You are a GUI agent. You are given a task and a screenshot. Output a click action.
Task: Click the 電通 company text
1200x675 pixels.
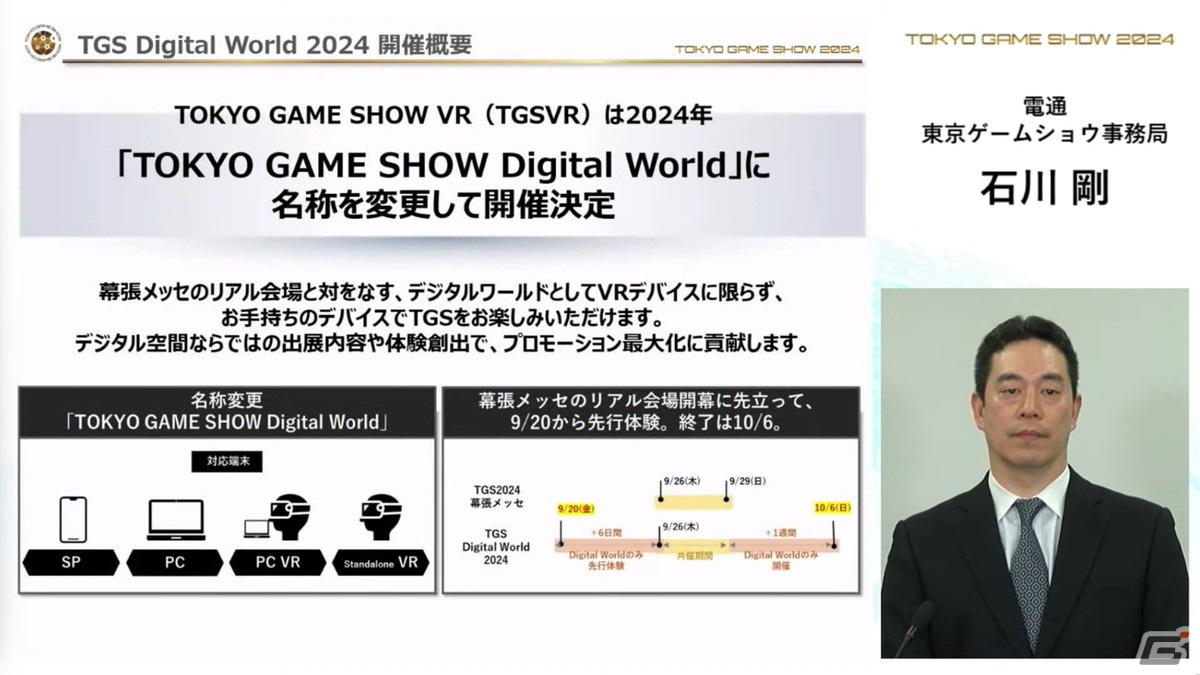pyautogui.click(x=1045, y=106)
